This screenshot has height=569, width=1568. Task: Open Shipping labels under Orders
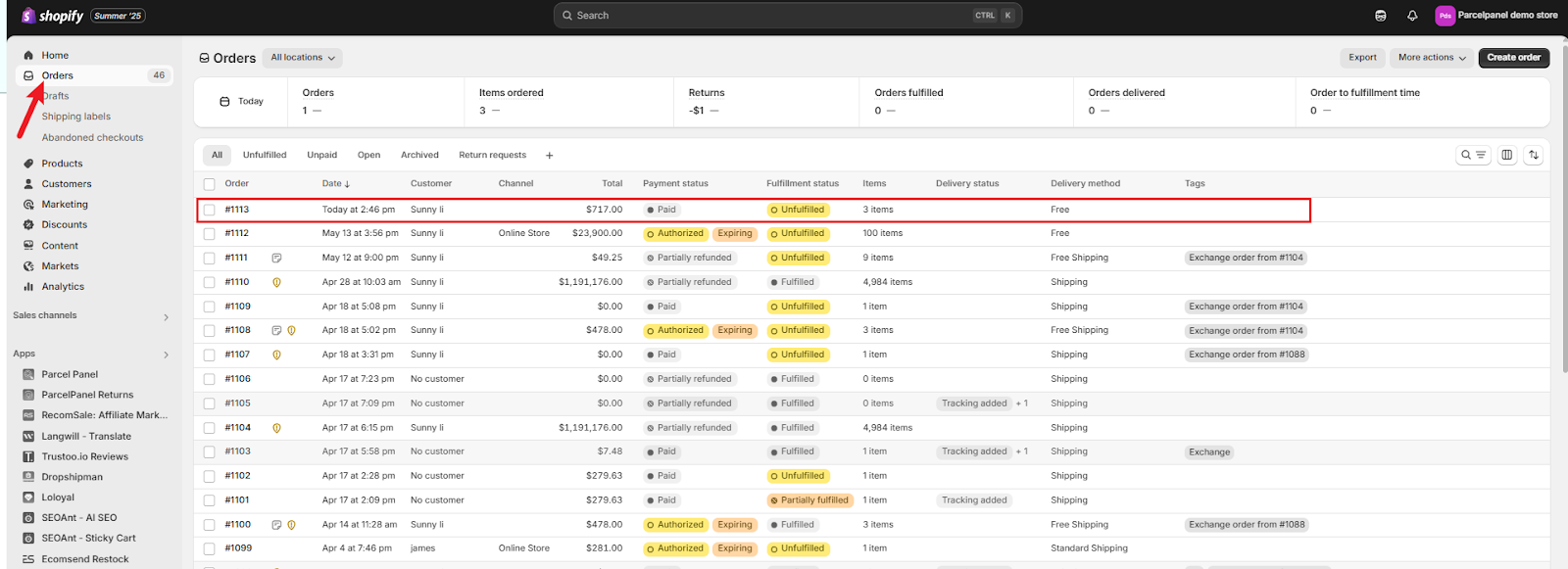(75, 117)
